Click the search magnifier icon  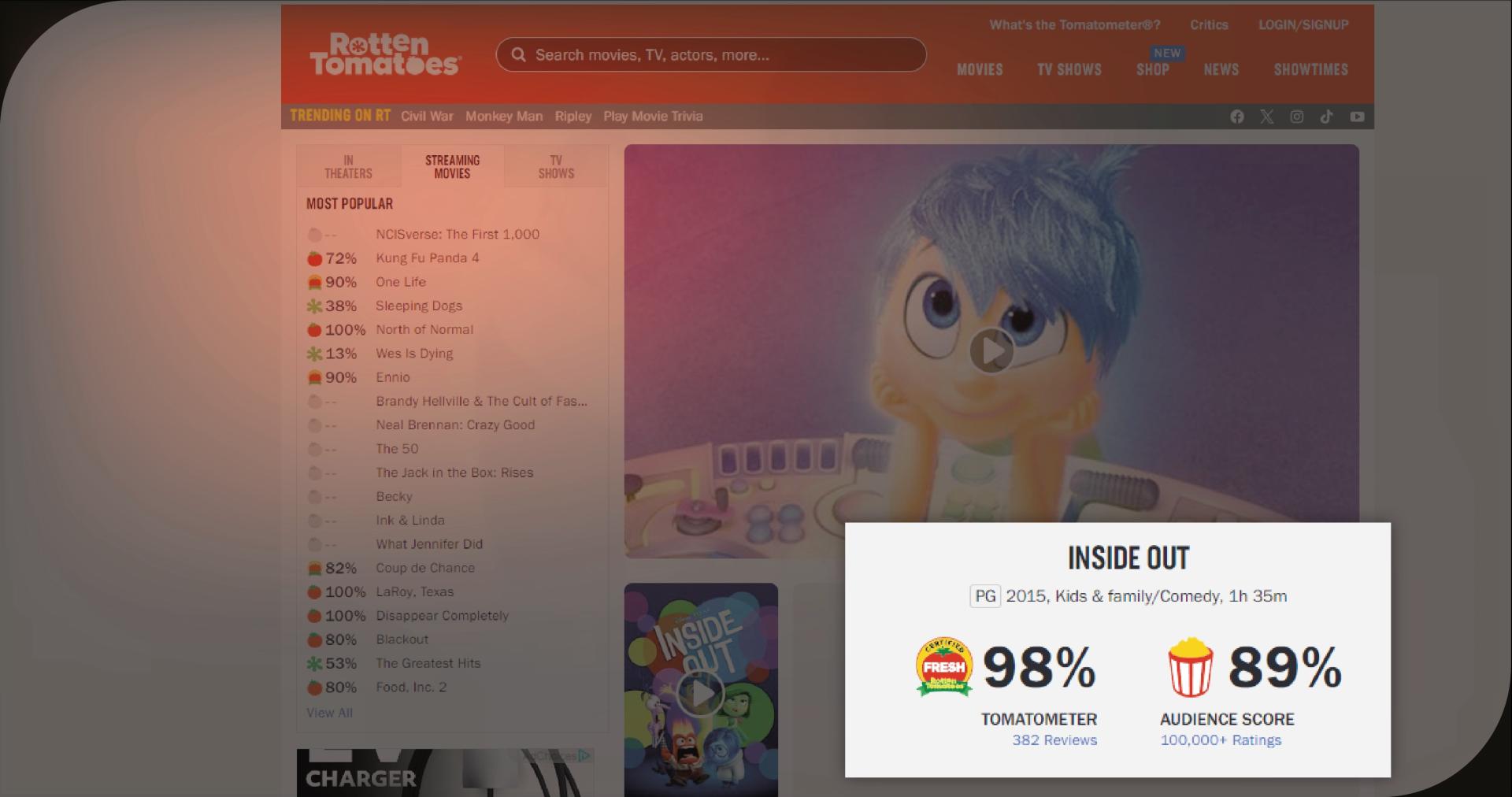tap(518, 55)
